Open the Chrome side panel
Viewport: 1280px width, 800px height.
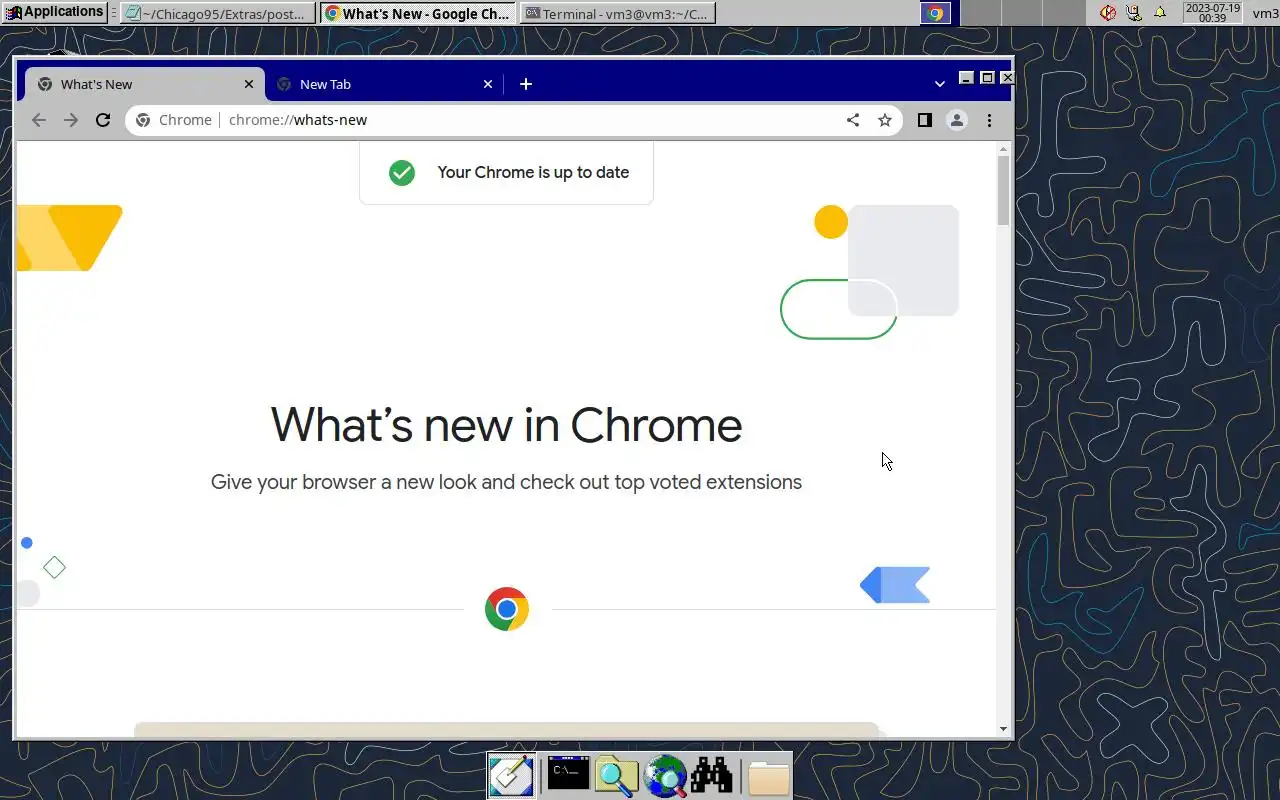pyautogui.click(x=924, y=120)
